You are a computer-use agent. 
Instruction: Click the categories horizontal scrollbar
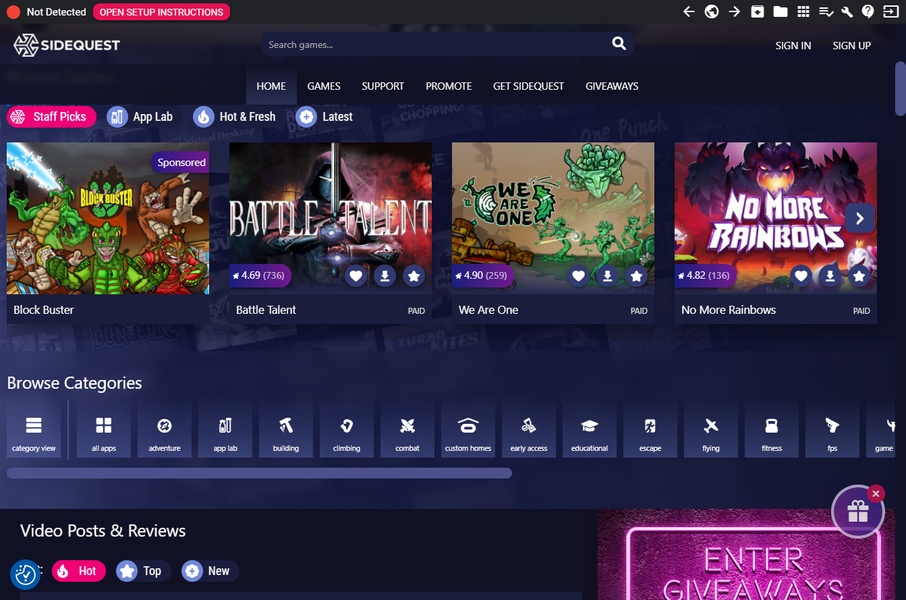coord(259,473)
